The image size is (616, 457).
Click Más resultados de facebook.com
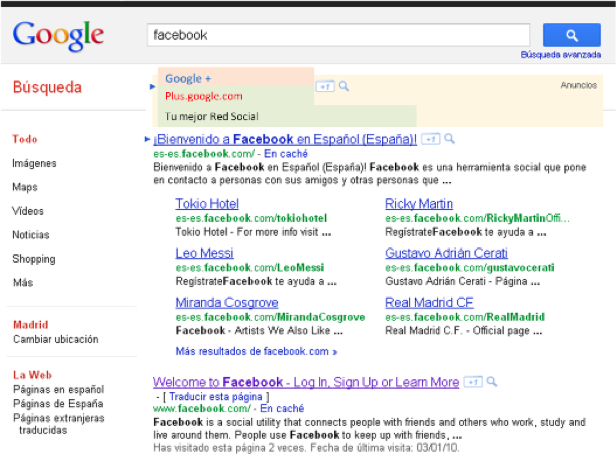(x=256, y=351)
